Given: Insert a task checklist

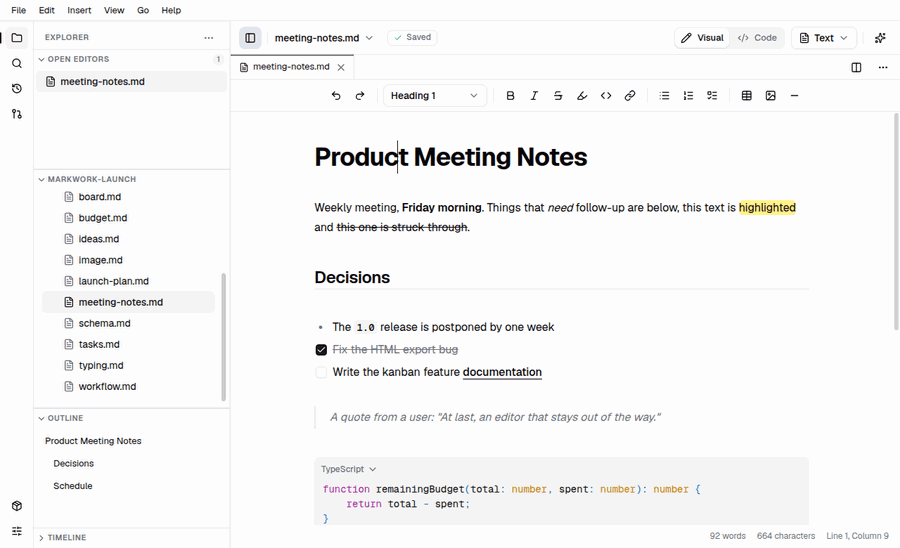Looking at the screenshot, I should [x=712, y=96].
